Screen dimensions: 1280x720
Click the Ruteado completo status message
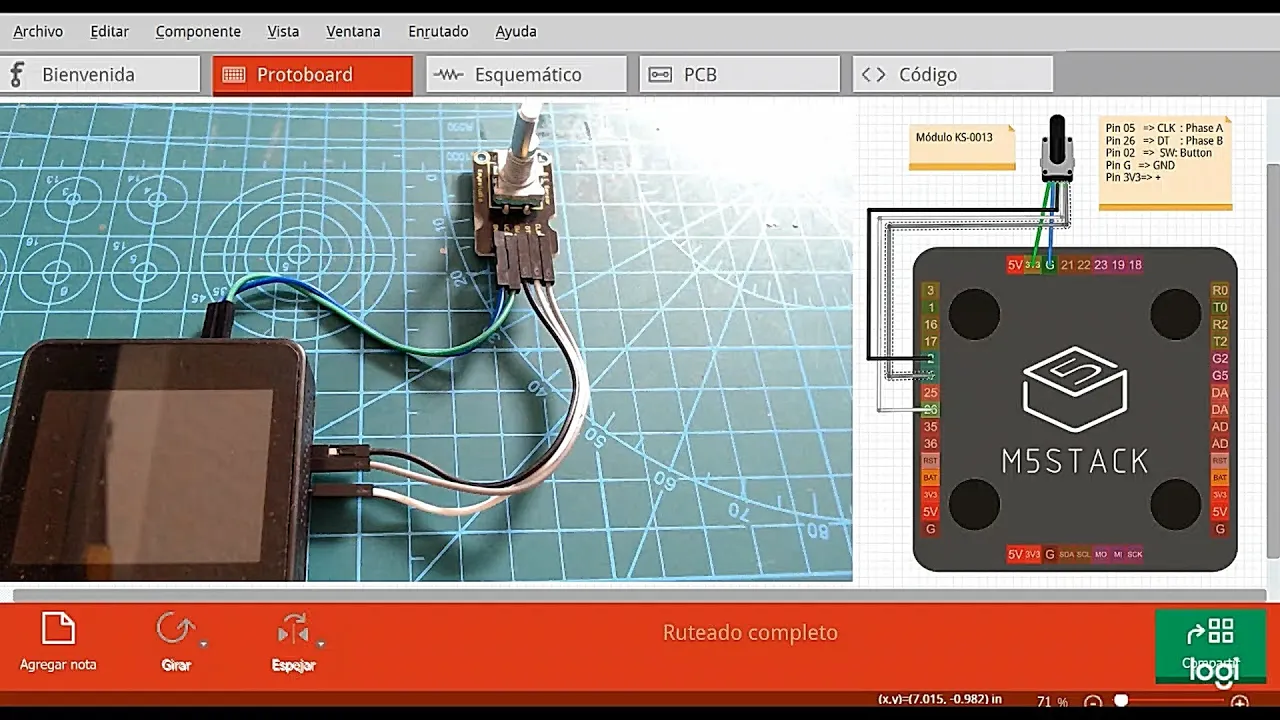coord(750,632)
